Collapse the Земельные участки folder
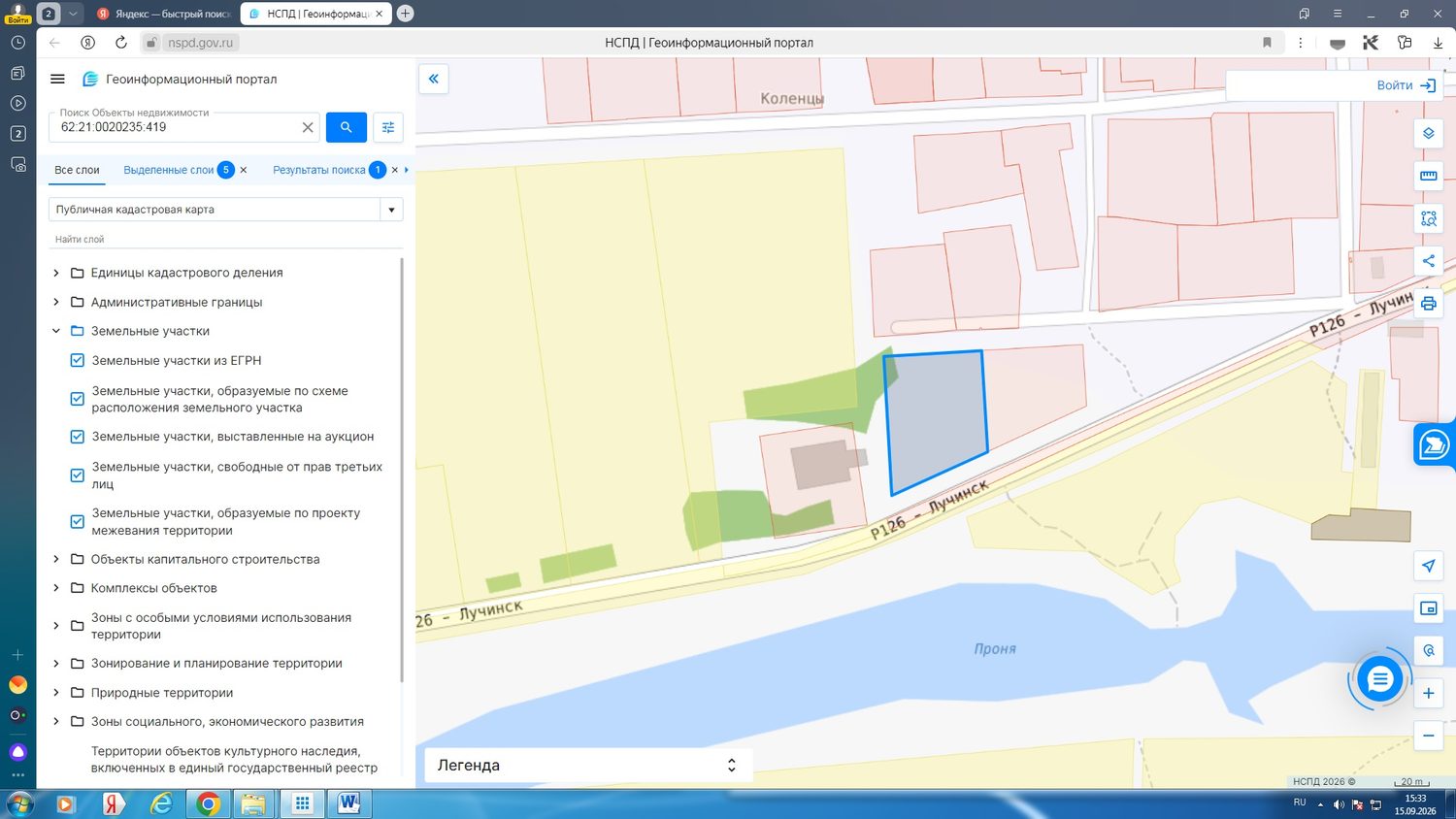This screenshot has width=1456, height=819. click(x=56, y=331)
